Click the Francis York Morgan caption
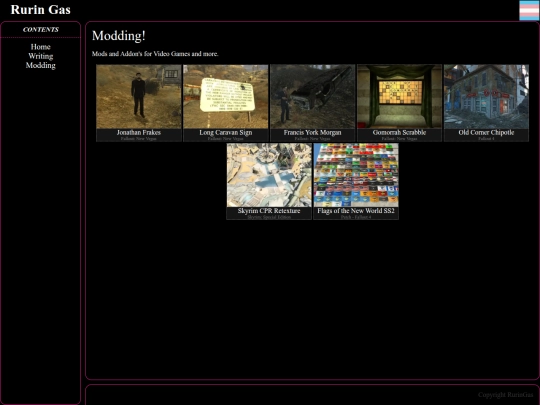 click(313, 132)
